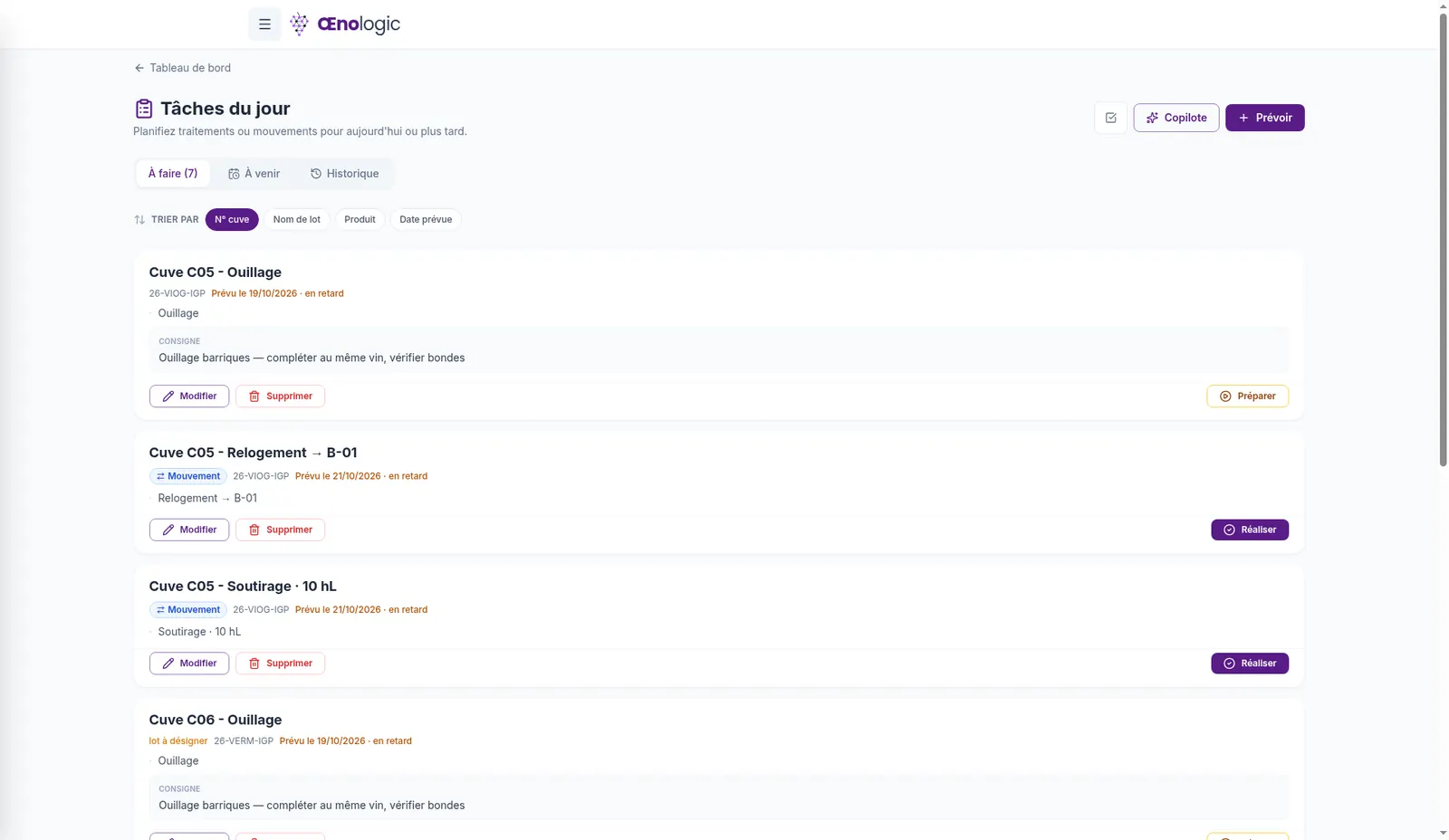Sort tasks by Produit
The image size is (1449, 840).
pyautogui.click(x=360, y=220)
